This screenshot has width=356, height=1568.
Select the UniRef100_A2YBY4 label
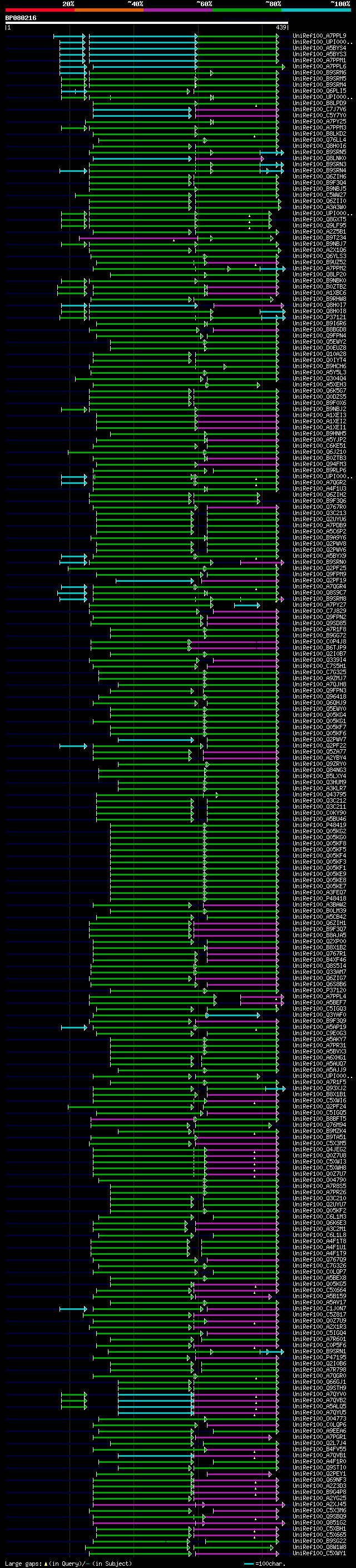click(x=319, y=758)
